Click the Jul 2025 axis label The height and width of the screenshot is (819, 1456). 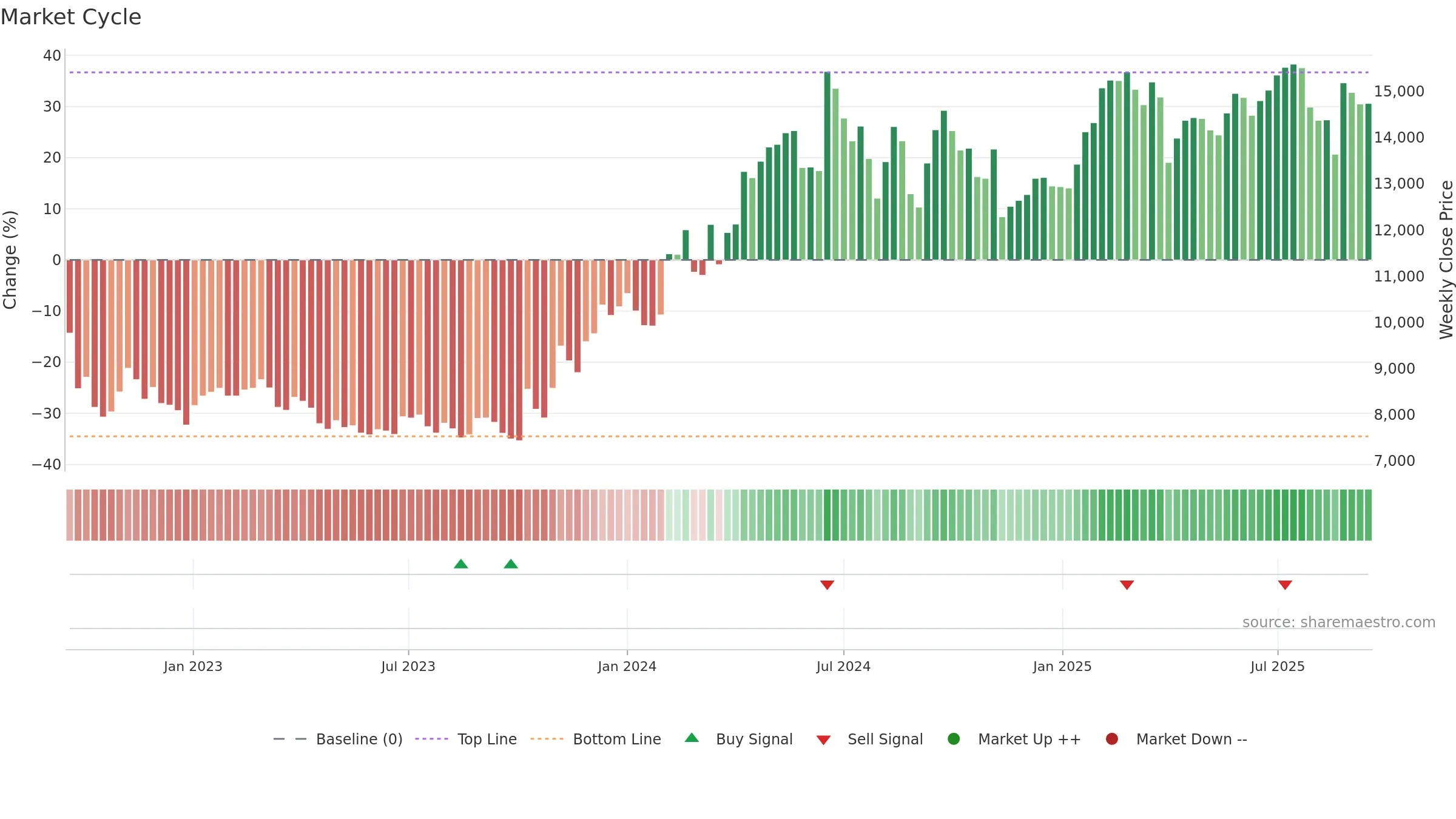(x=1278, y=667)
